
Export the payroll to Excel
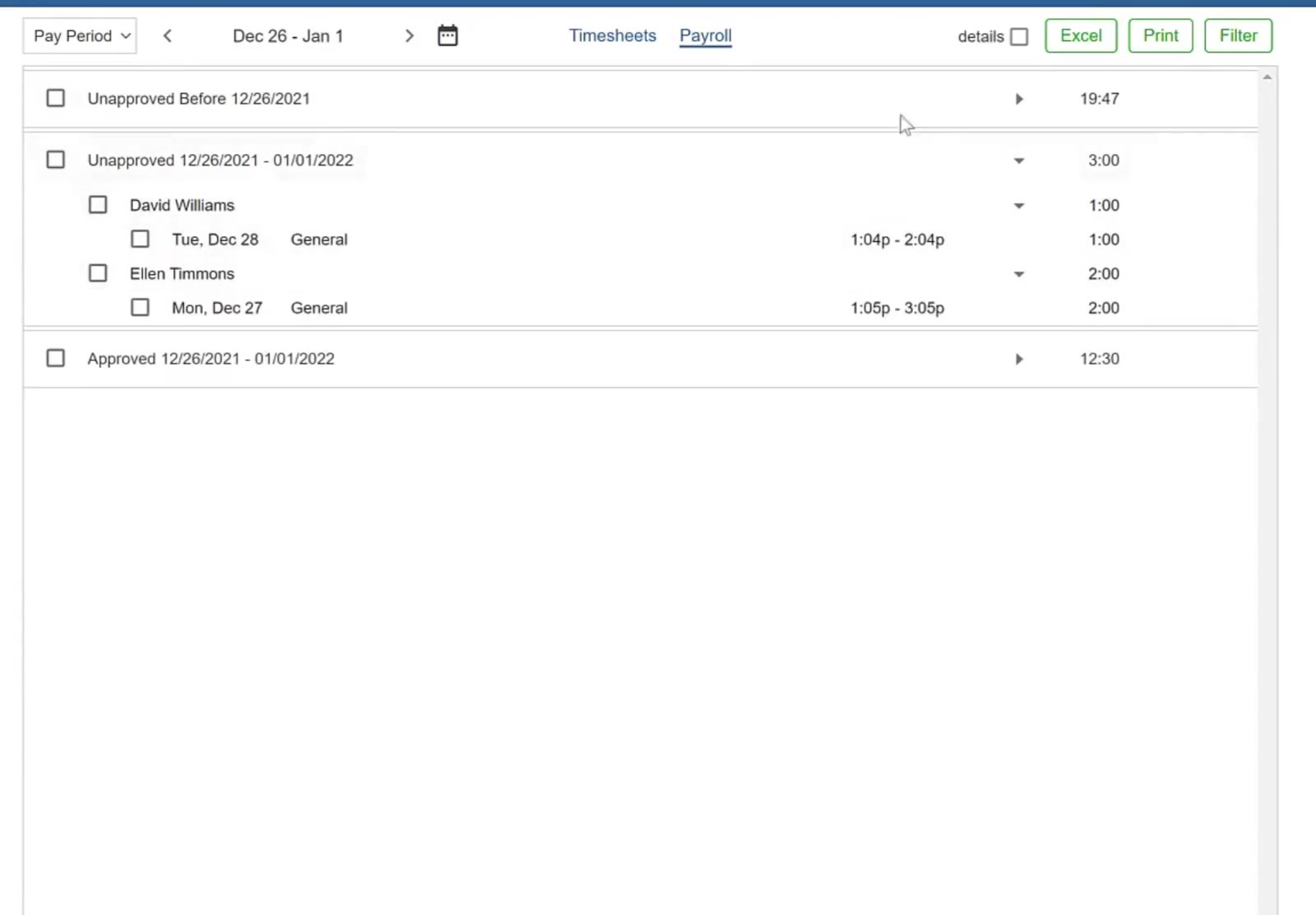[x=1081, y=35]
